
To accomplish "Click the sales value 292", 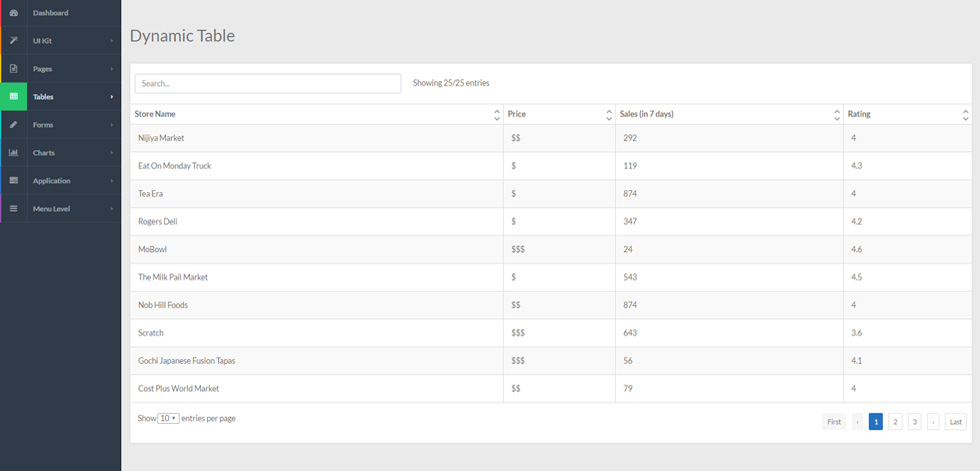I will (630, 138).
